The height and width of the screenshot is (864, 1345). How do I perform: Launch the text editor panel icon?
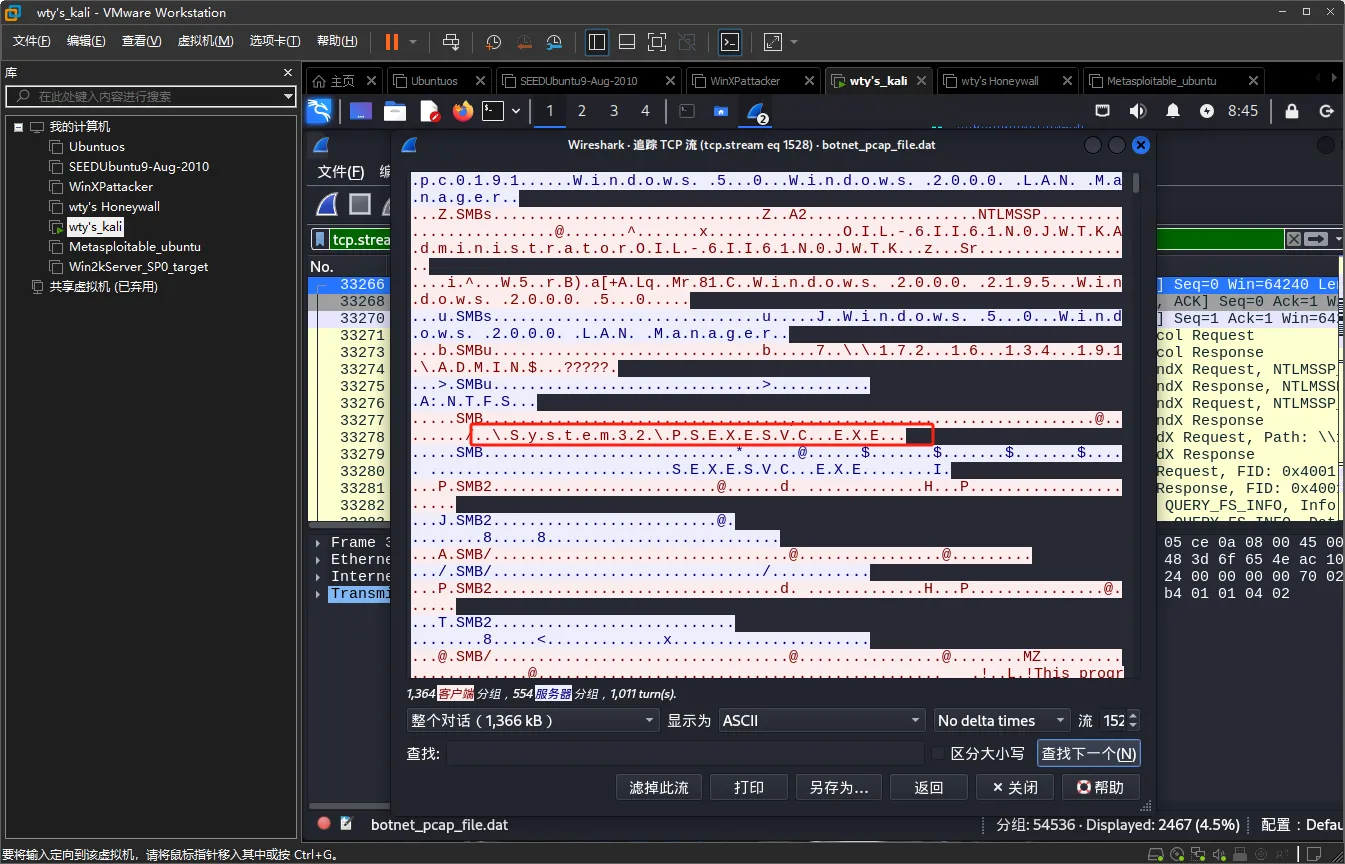point(429,111)
